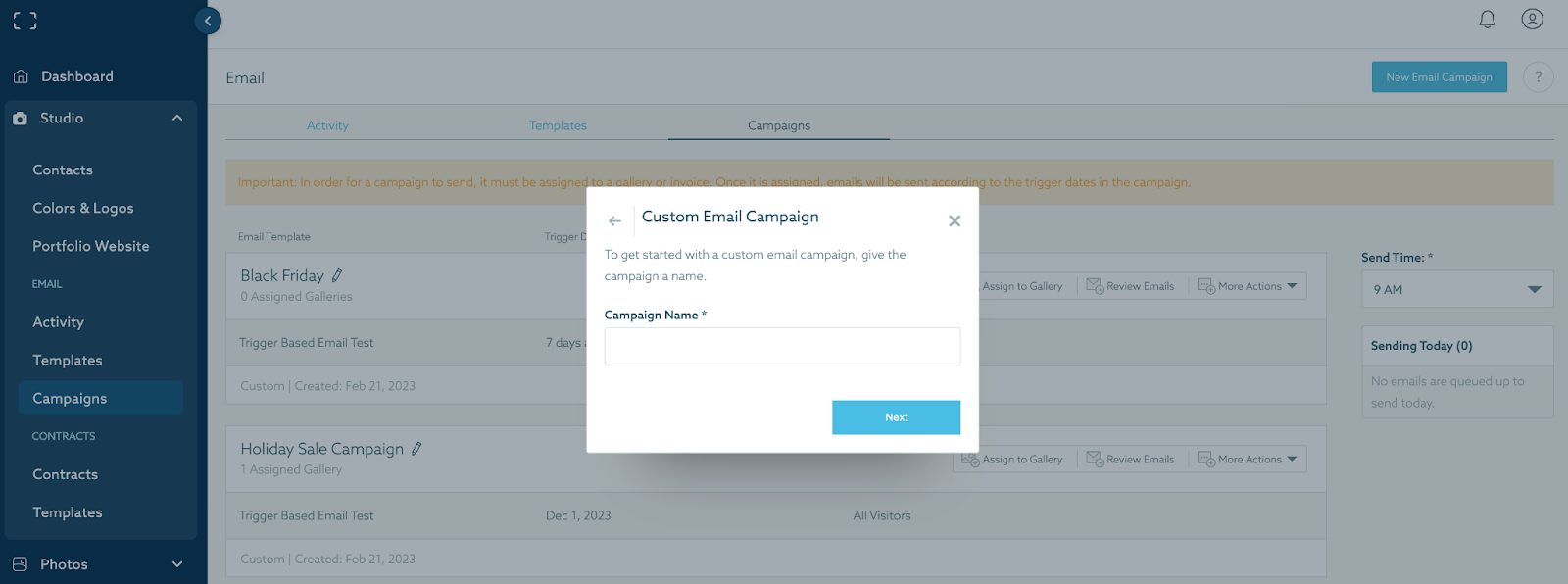
Task: Open More Actions dropdown for Black Friday
Action: tap(1248, 286)
